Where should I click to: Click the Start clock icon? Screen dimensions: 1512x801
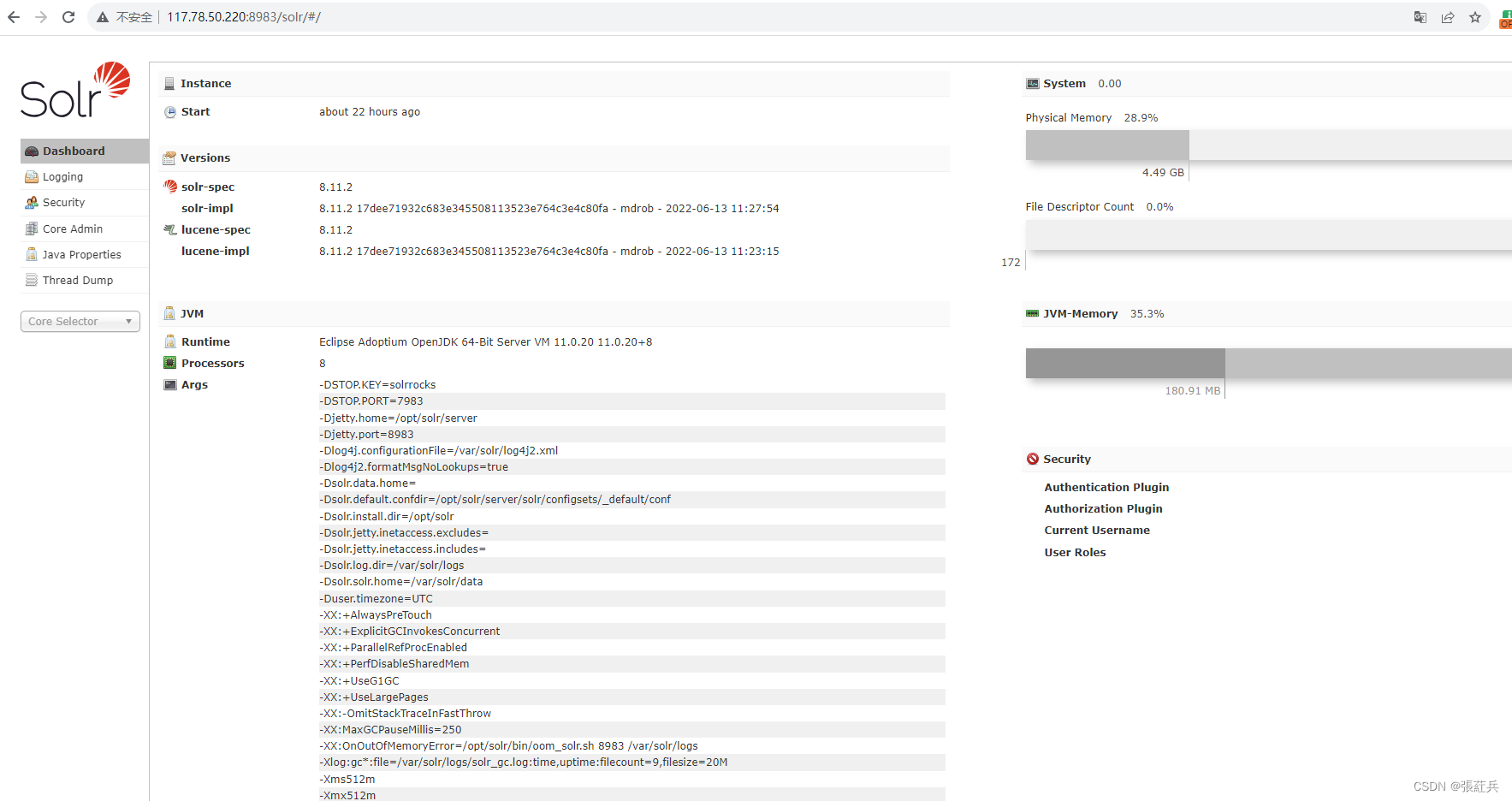coord(170,112)
